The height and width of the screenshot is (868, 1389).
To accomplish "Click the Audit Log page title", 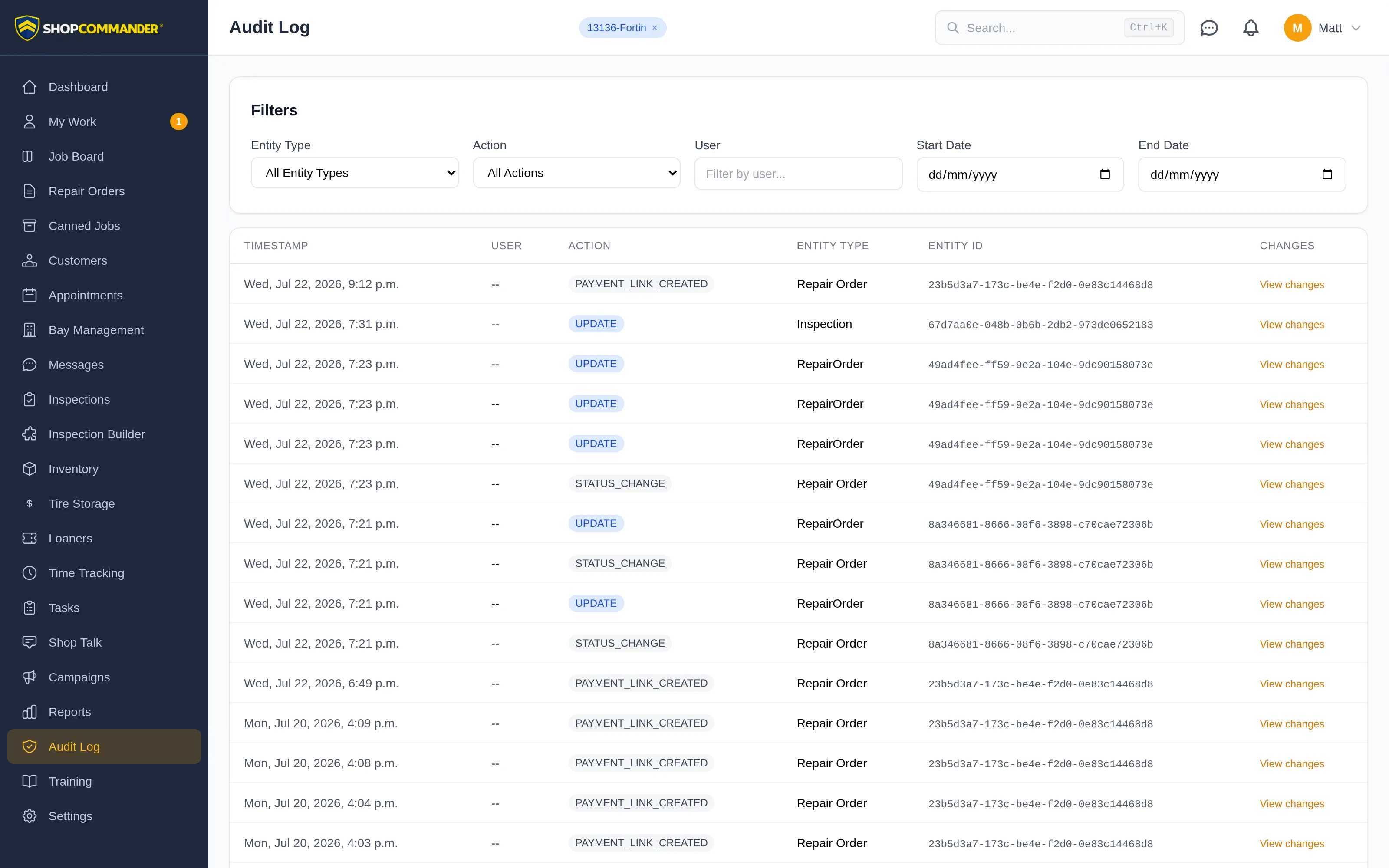I will coord(269,27).
